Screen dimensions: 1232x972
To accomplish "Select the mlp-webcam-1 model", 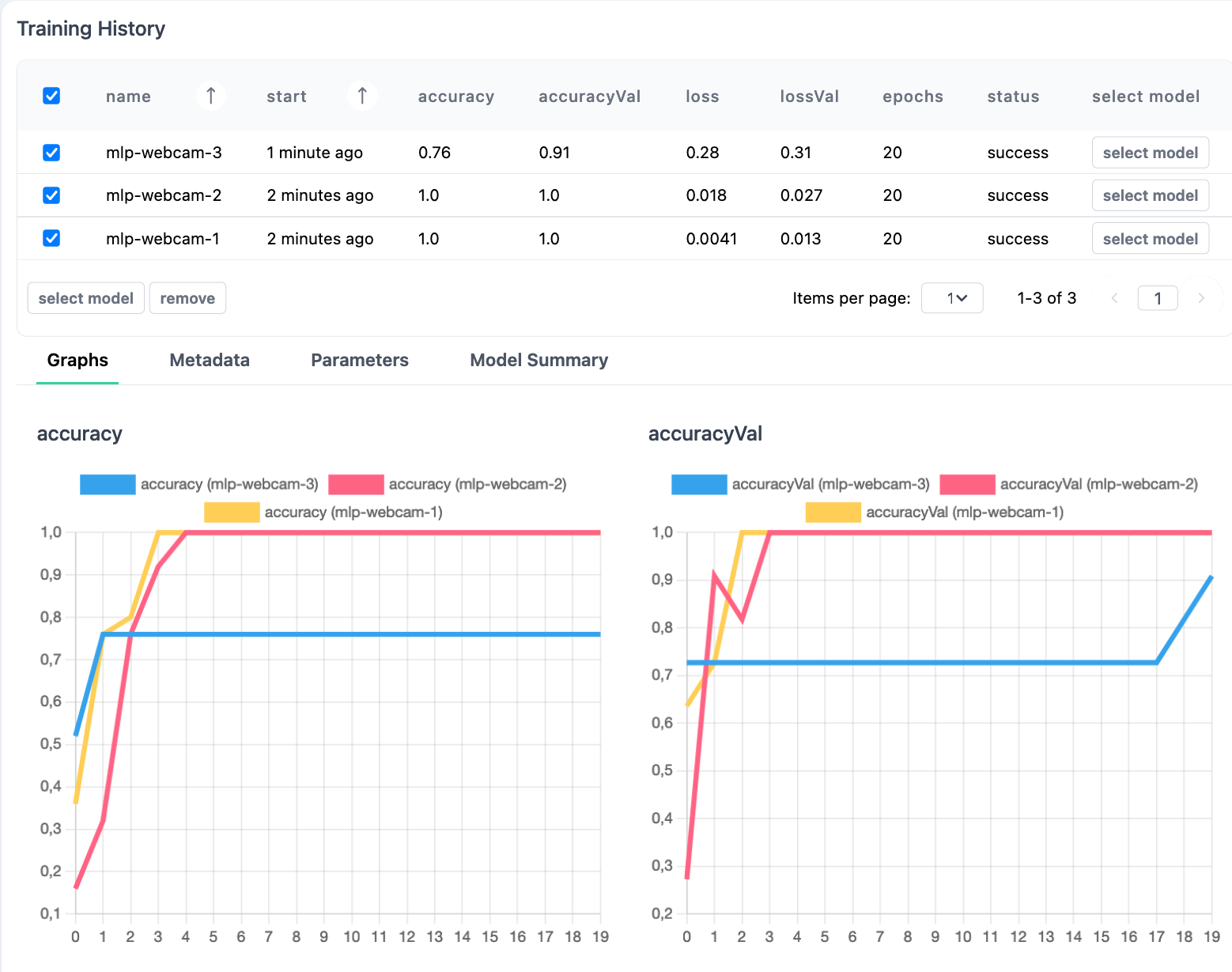I will 1150,238.
